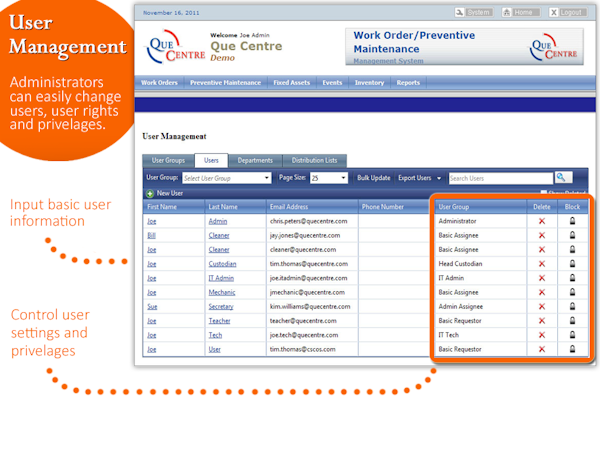
Task: Switch to the Departments tab
Action: point(255,160)
